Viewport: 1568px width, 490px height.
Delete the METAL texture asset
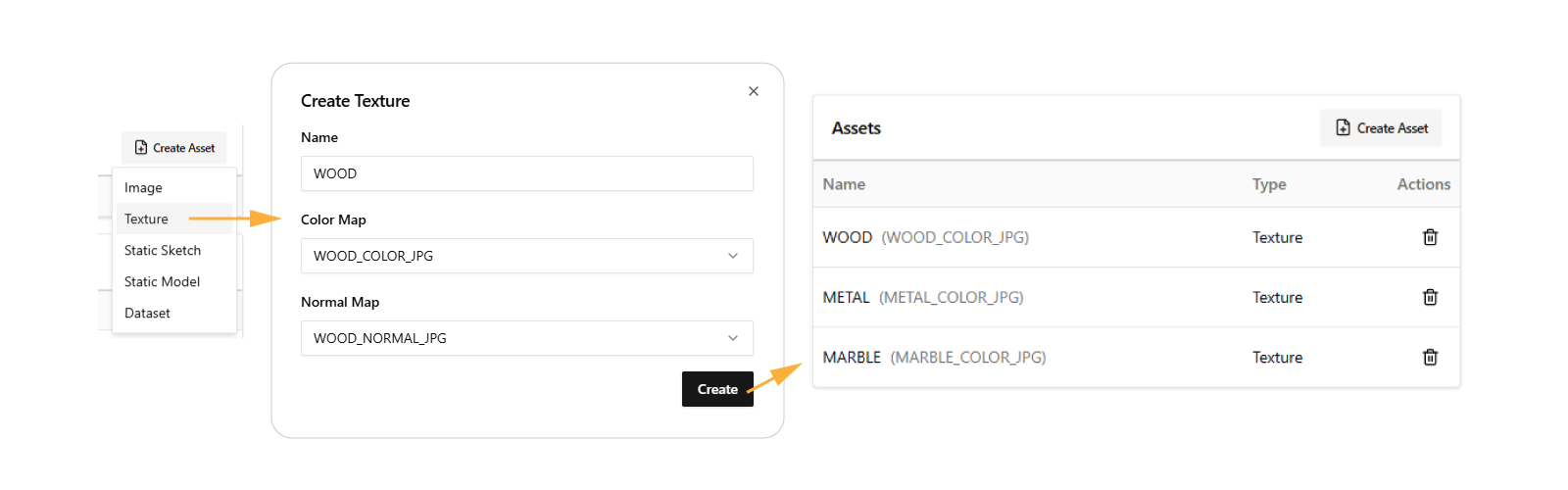[1430, 297]
